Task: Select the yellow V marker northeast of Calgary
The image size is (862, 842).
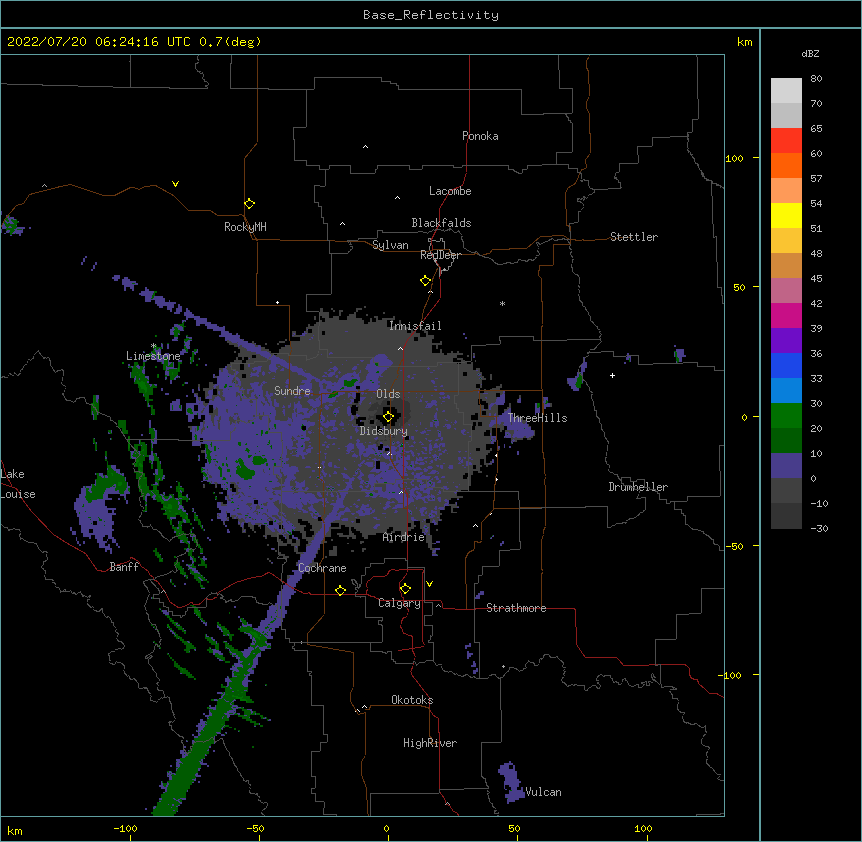Action: (429, 584)
